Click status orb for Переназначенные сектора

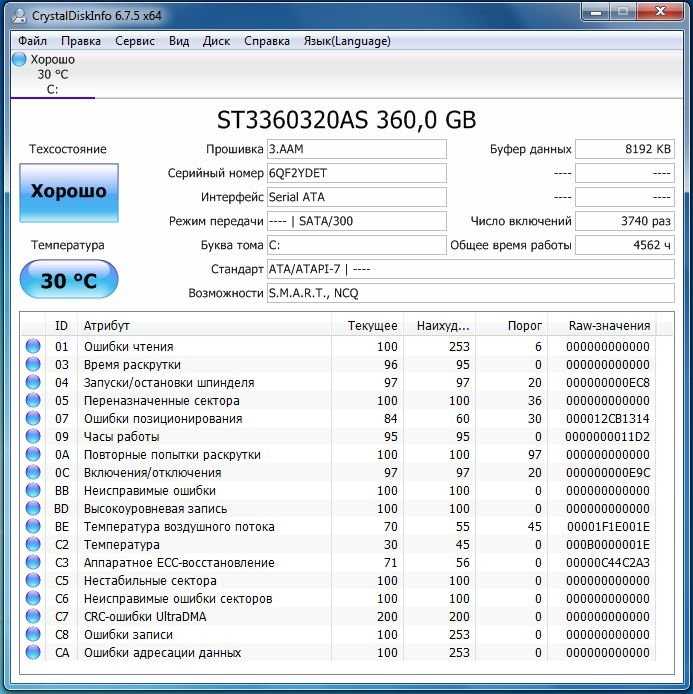33,400
